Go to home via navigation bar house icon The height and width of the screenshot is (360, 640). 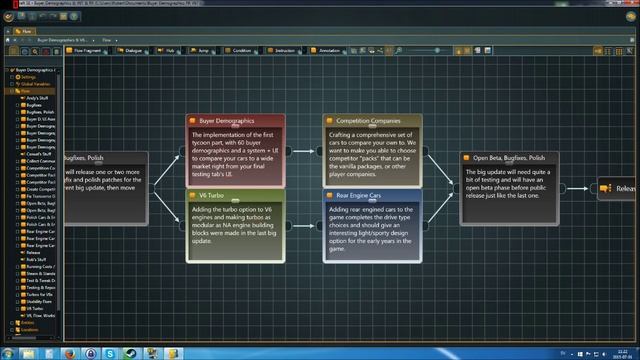pyautogui.click(x=7, y=40)
